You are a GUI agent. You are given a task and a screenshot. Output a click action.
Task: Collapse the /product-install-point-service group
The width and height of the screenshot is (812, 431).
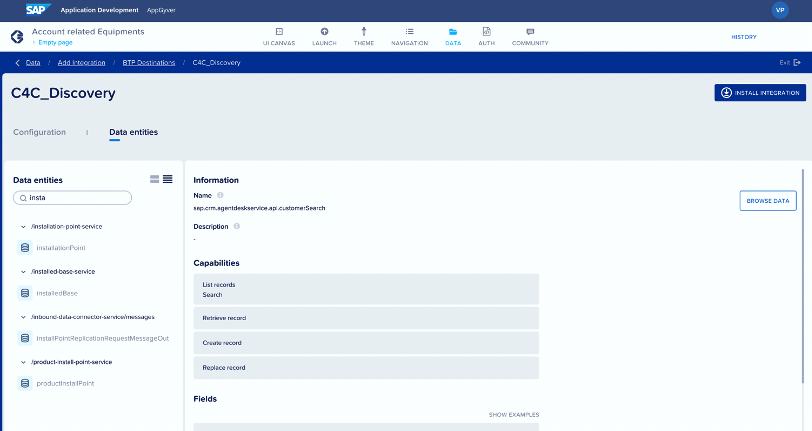tap(23, 362)
